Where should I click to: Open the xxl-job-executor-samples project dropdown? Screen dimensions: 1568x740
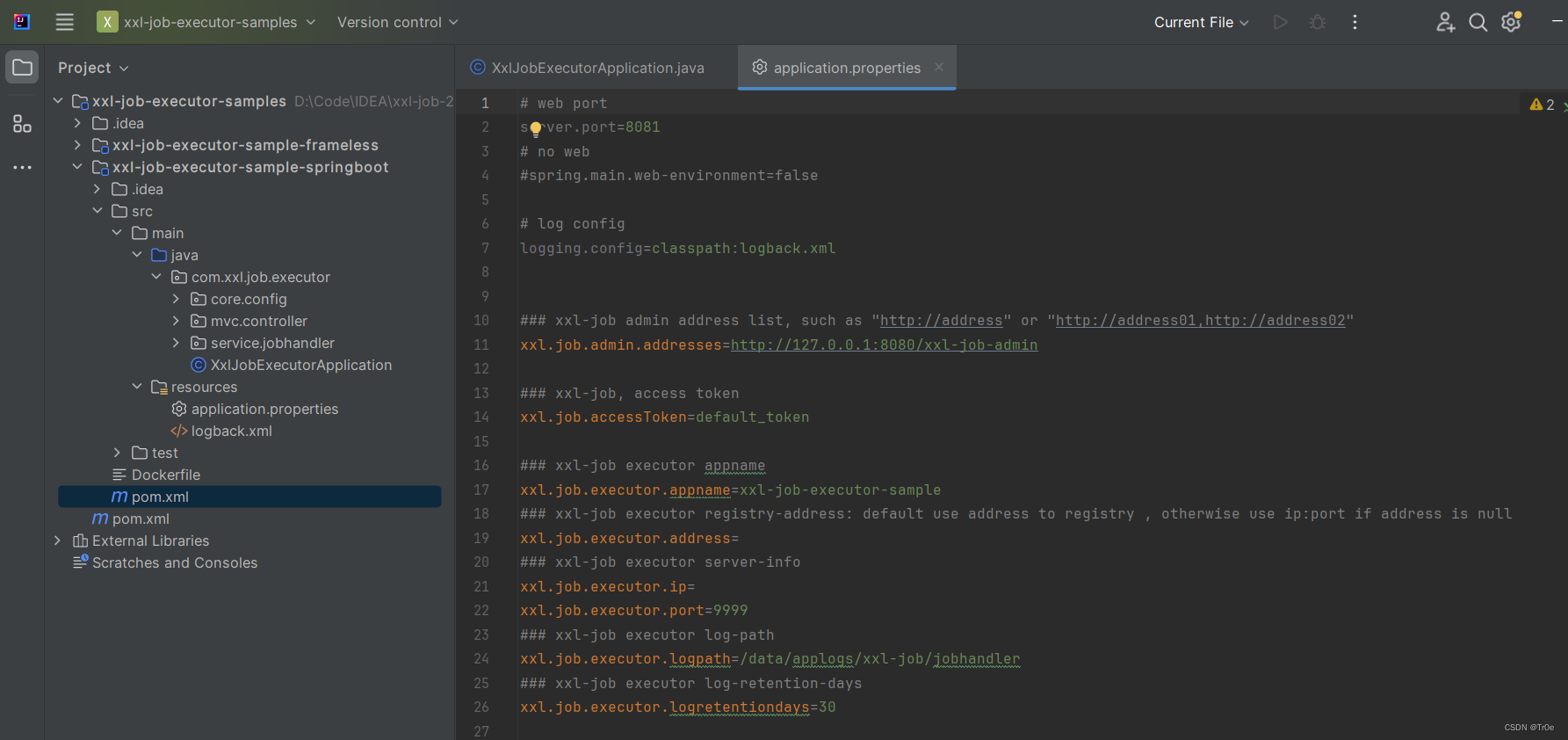coord(219,22)
